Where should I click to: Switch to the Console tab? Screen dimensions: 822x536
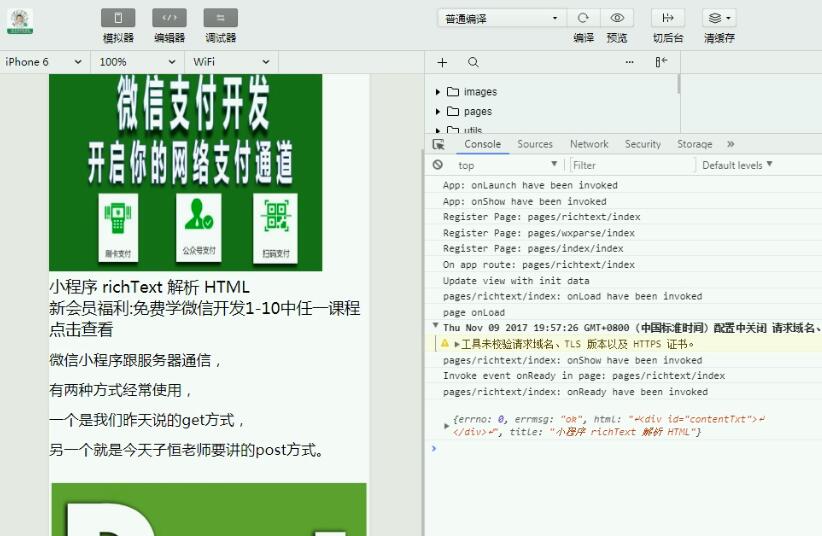[x=482, y=144]
